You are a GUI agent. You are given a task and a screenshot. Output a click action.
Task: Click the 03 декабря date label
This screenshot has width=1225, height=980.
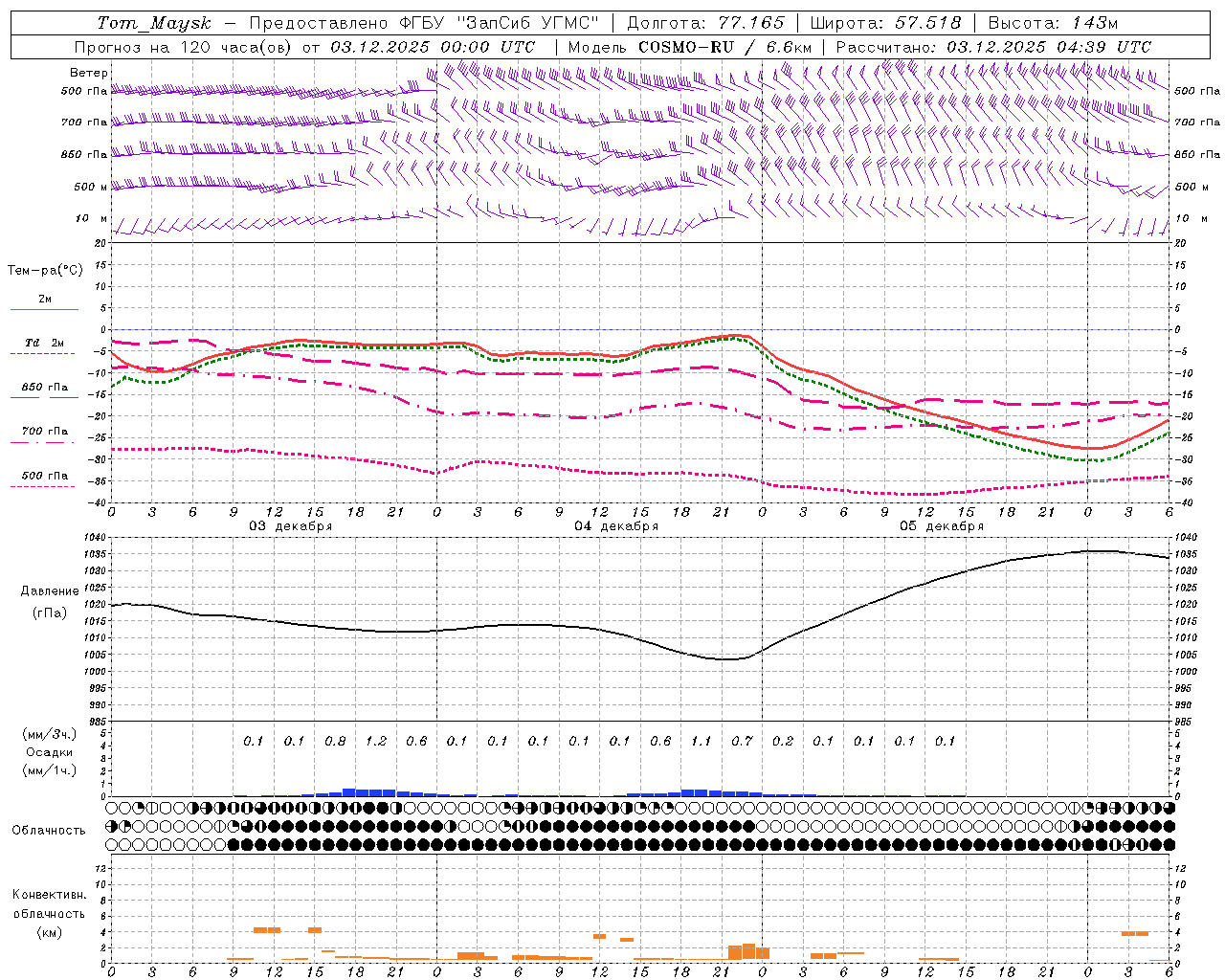(291, 526)
